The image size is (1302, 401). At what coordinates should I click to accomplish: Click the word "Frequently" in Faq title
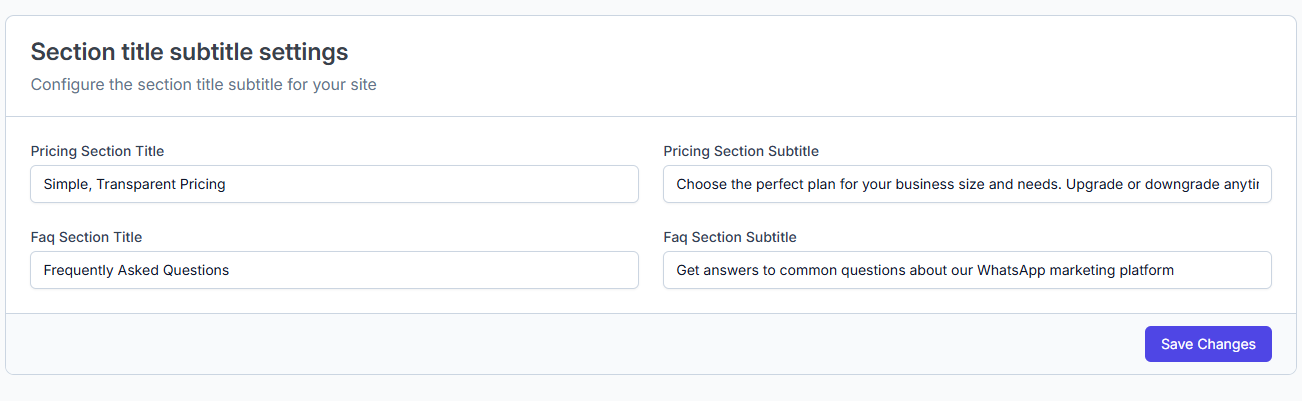pyautogui.click(x=80, y=270)
